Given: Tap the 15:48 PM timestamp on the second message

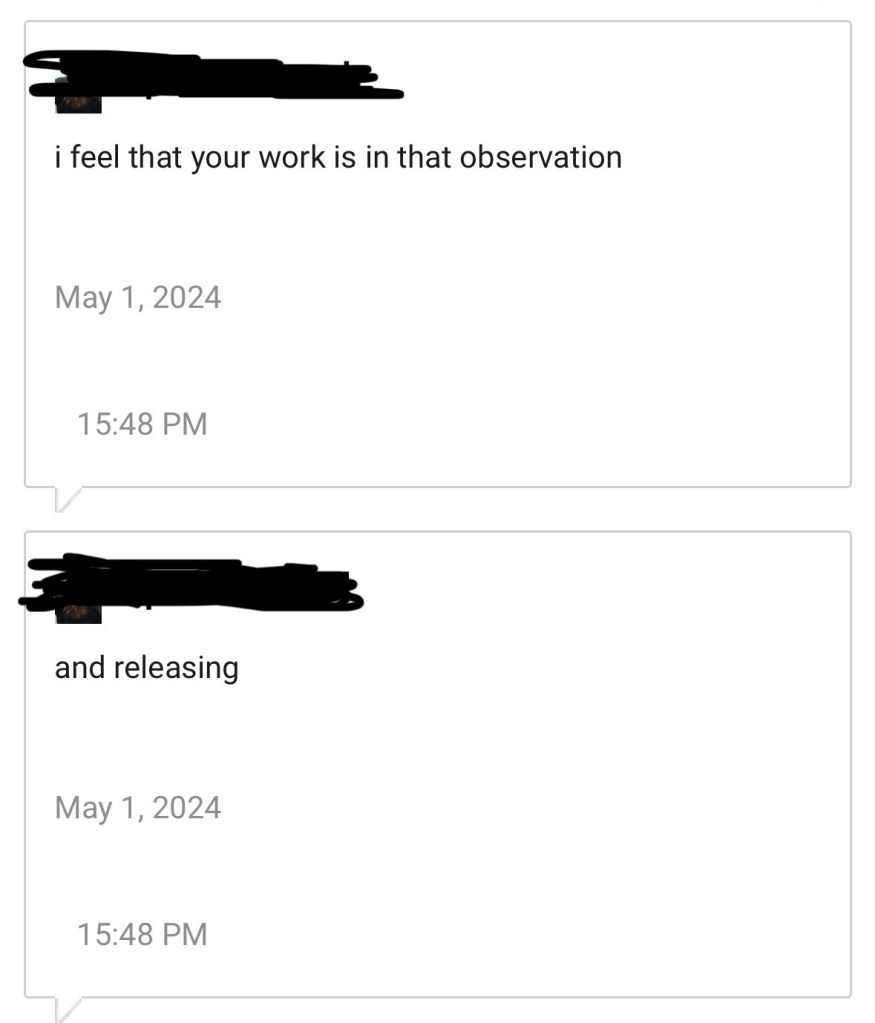Looking at the screenshot, I should tap(142, 934).
